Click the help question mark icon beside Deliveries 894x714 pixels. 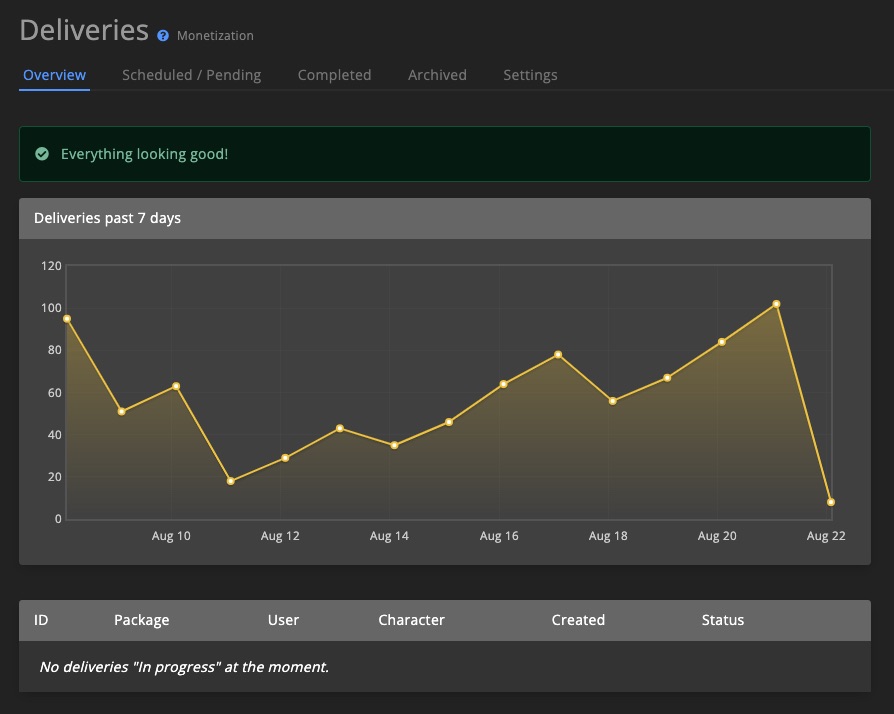coord(163,35)
